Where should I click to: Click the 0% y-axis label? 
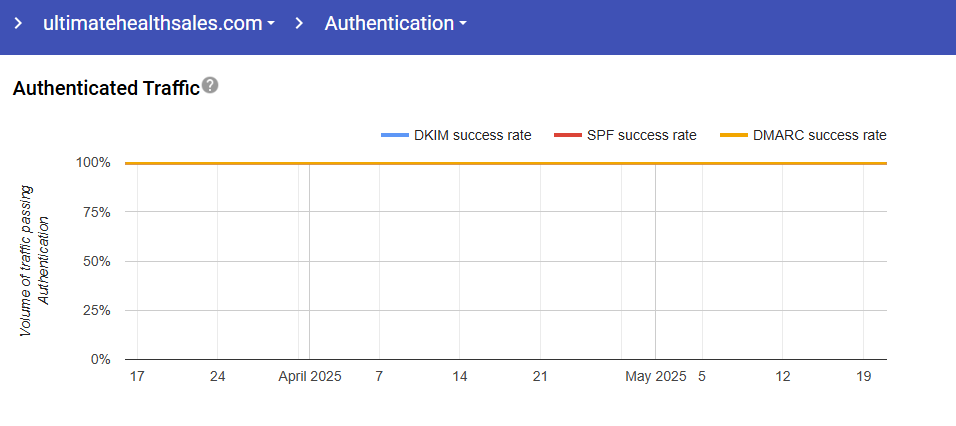(102, 359)
